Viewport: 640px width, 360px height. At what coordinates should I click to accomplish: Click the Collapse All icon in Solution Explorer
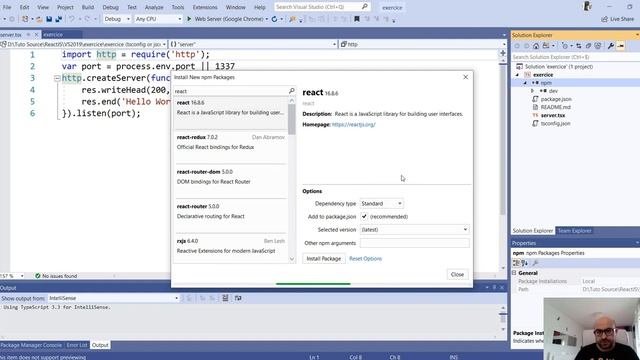click(589, 46)
